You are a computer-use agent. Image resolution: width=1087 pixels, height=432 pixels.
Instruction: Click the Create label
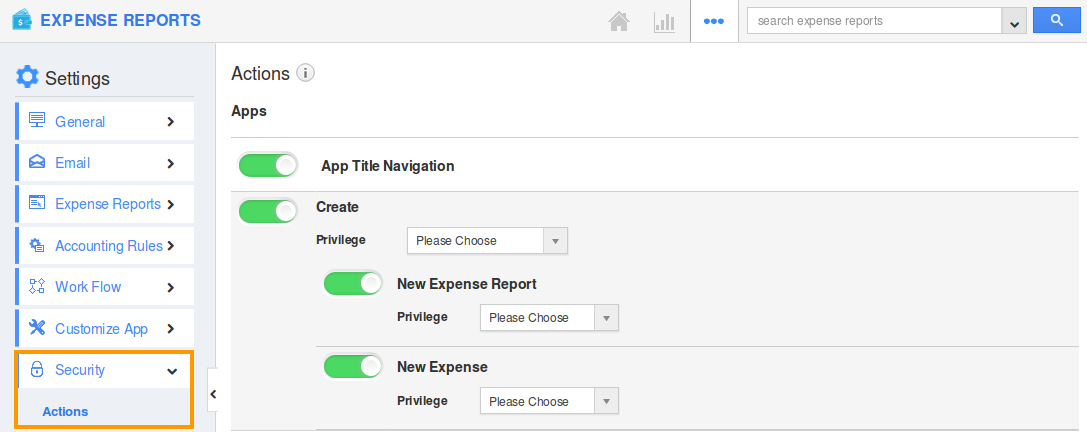338,207
